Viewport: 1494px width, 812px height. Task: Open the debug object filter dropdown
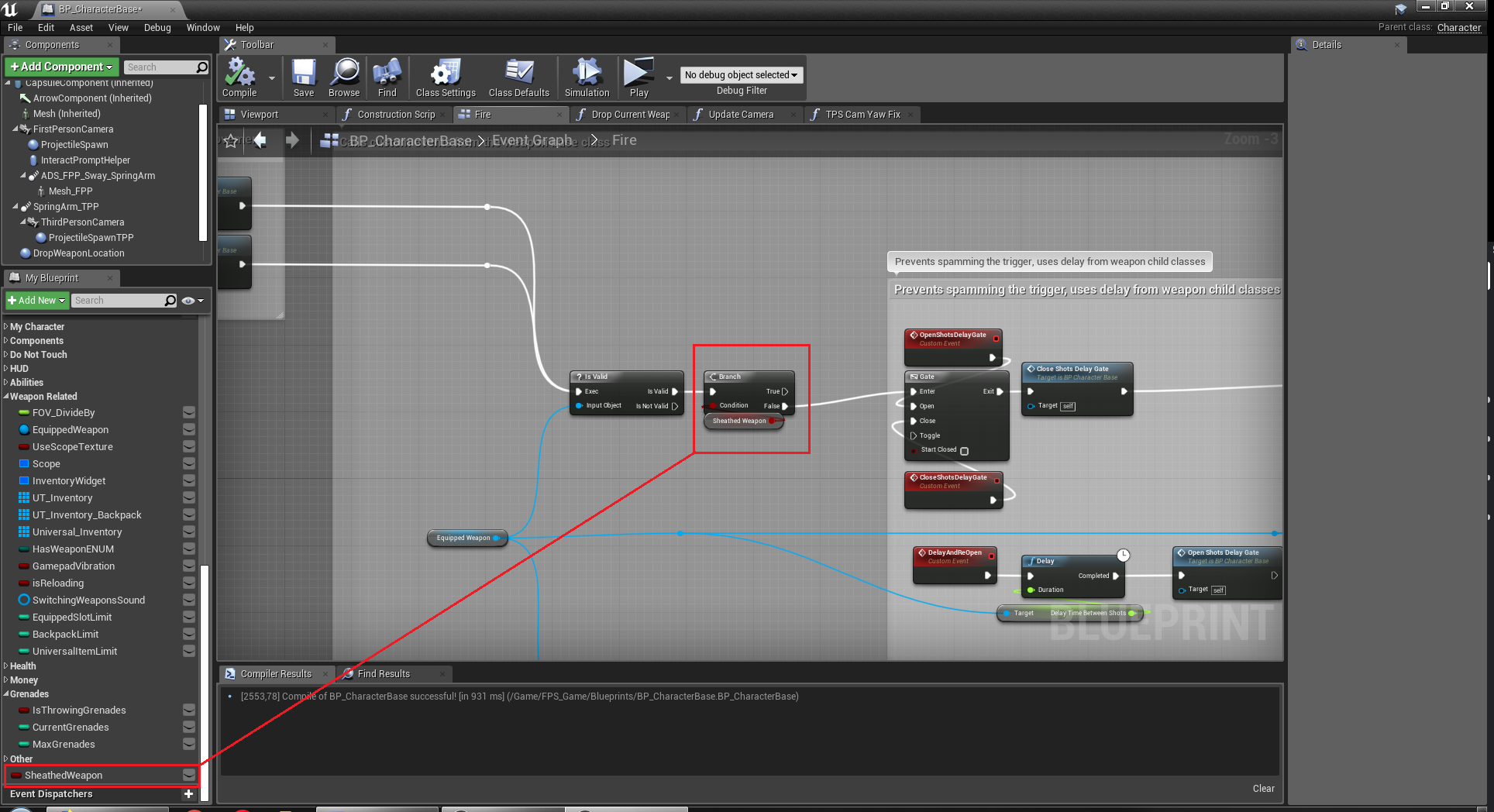741,75
